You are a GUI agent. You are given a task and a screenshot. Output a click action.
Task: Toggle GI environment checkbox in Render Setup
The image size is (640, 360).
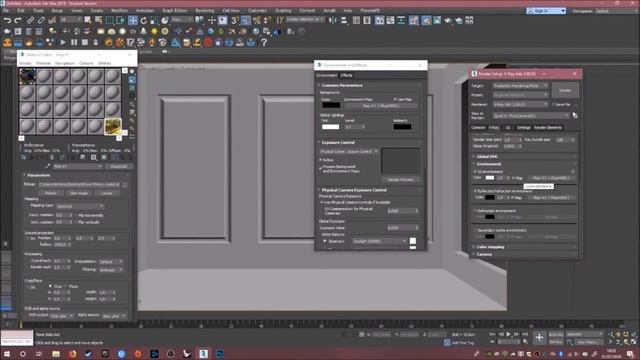tap(476, 171)
